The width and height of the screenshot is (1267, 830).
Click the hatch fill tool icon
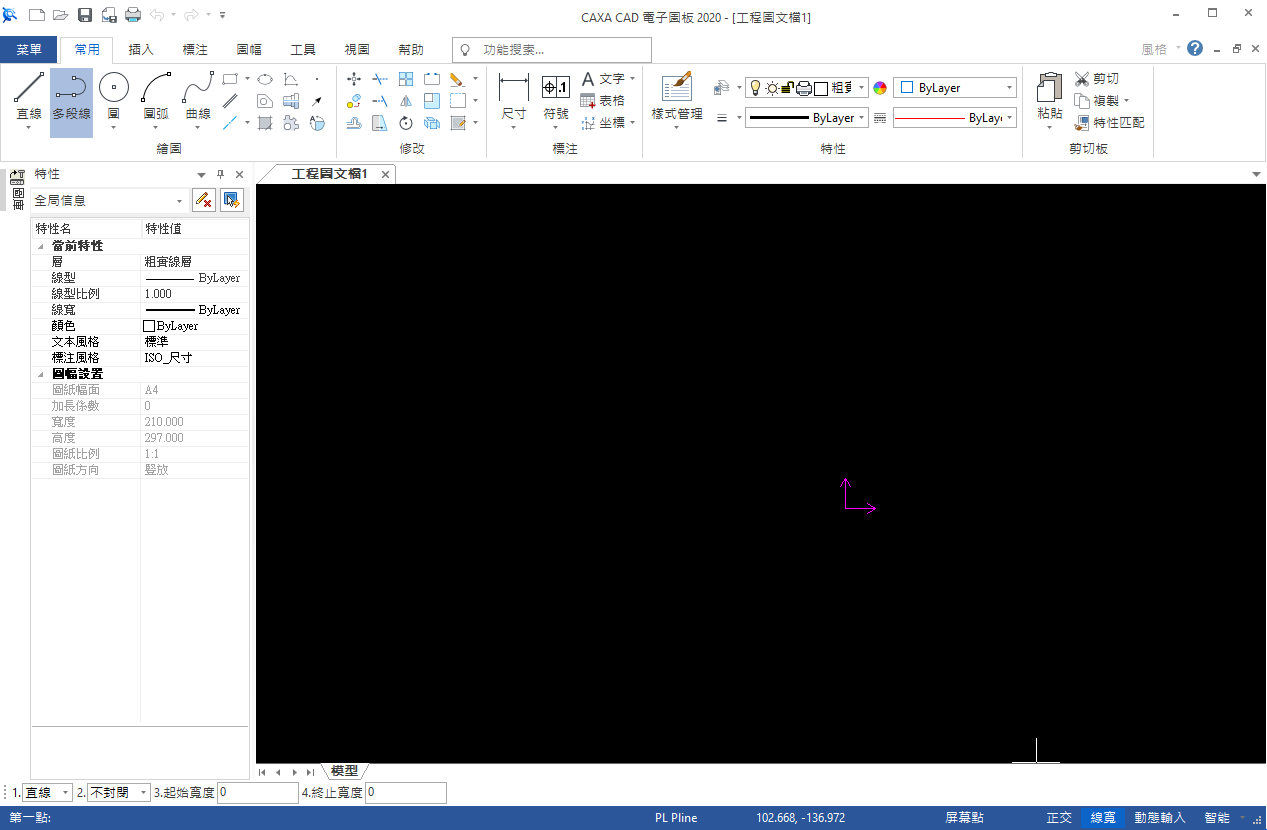point(265,124)
